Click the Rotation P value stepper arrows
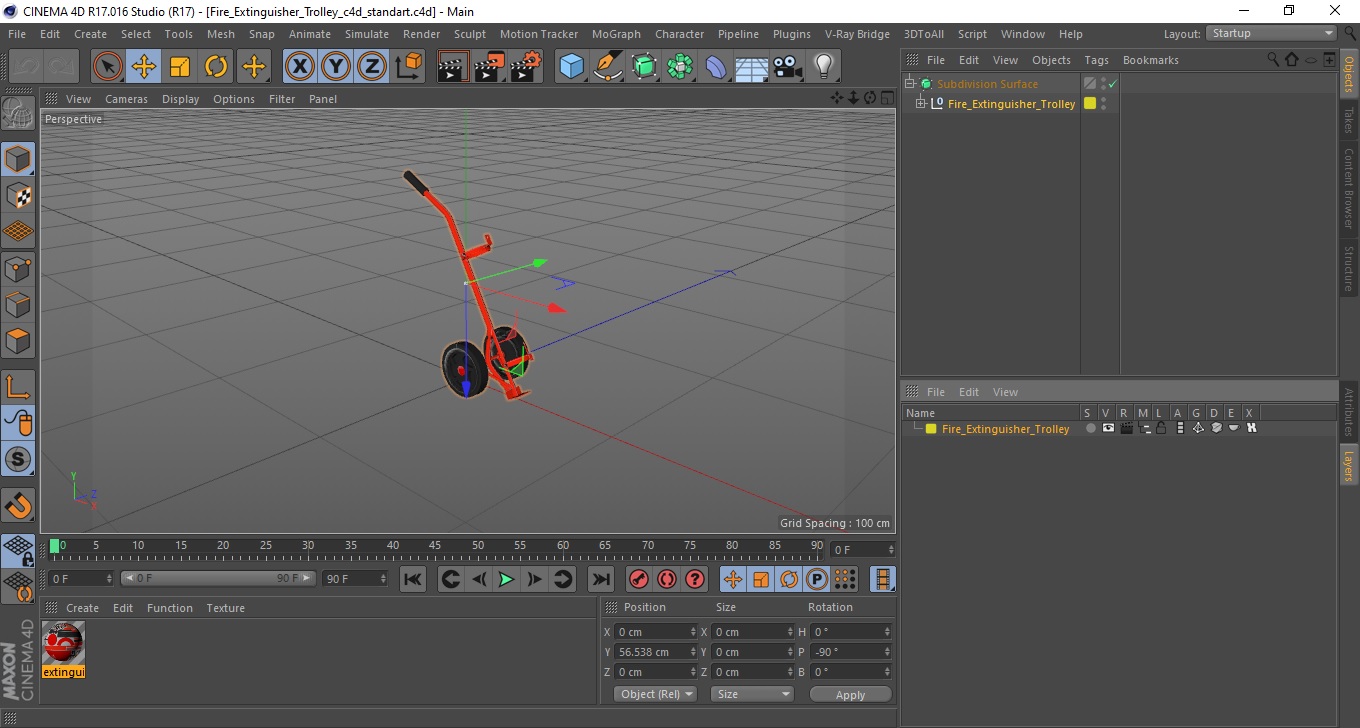 pyautogui.click(x=886, y=652)
